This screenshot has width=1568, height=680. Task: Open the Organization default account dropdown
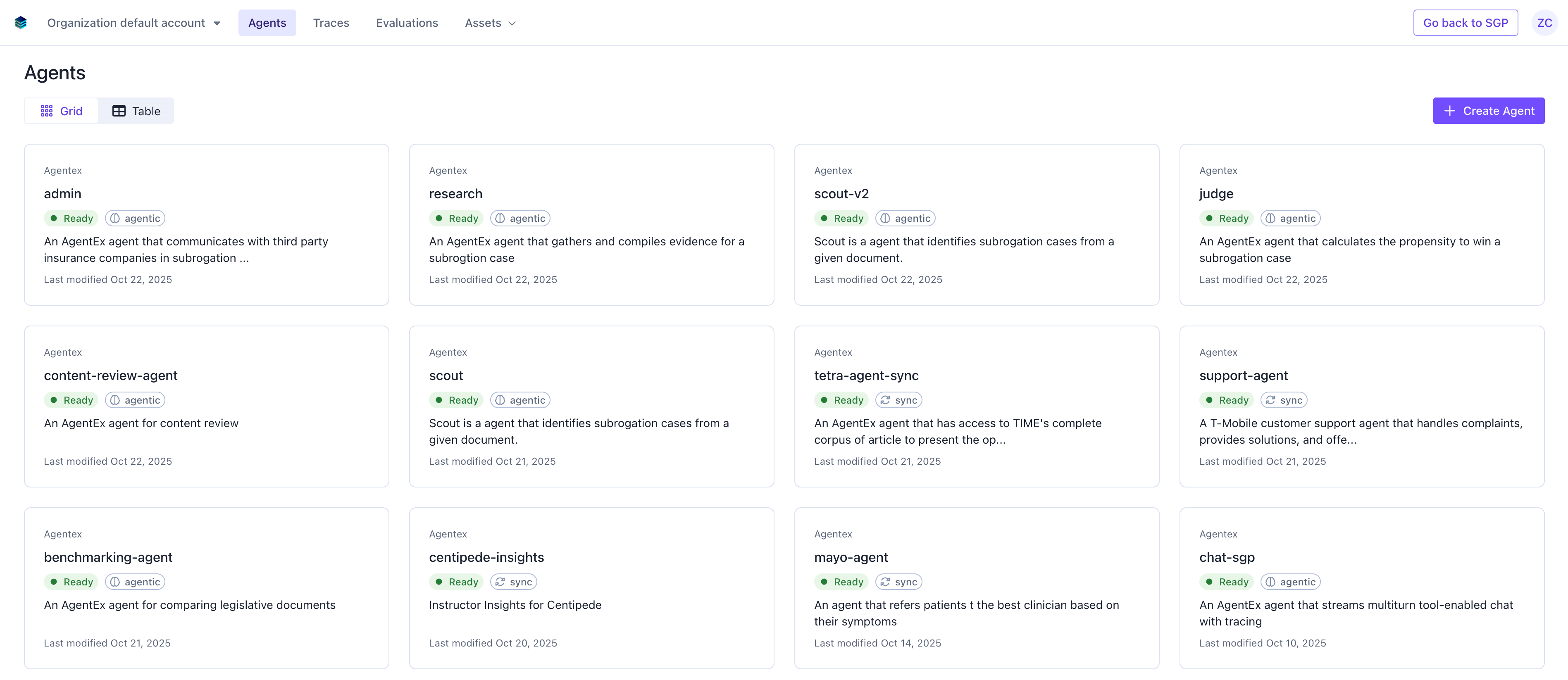pyautogui.click(x=134, y=22)
